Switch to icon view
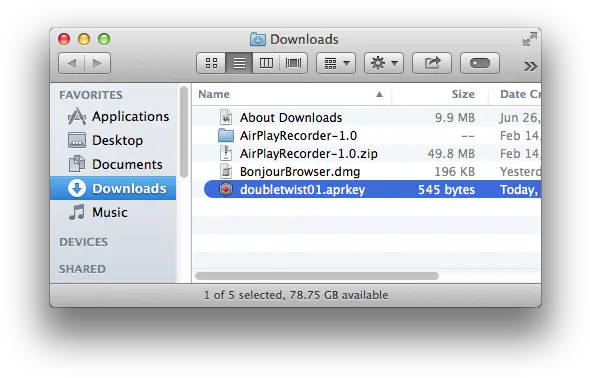 [x=211, y=63]
